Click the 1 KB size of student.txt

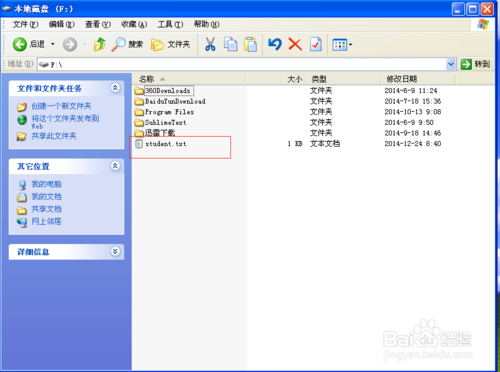(x=295, y=144)
